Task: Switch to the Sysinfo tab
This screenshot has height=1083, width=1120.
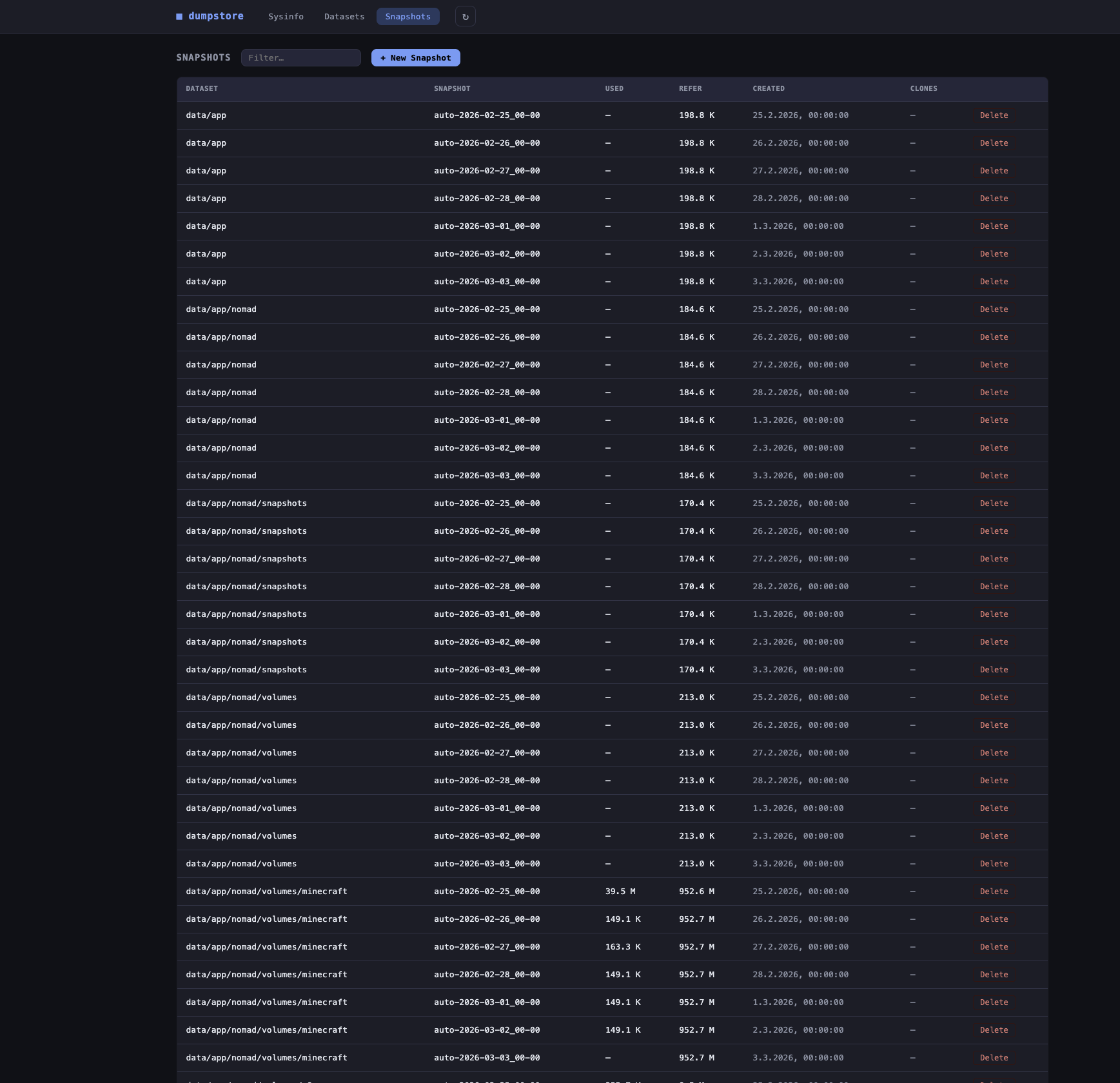Action: click(x=286, y=16)
